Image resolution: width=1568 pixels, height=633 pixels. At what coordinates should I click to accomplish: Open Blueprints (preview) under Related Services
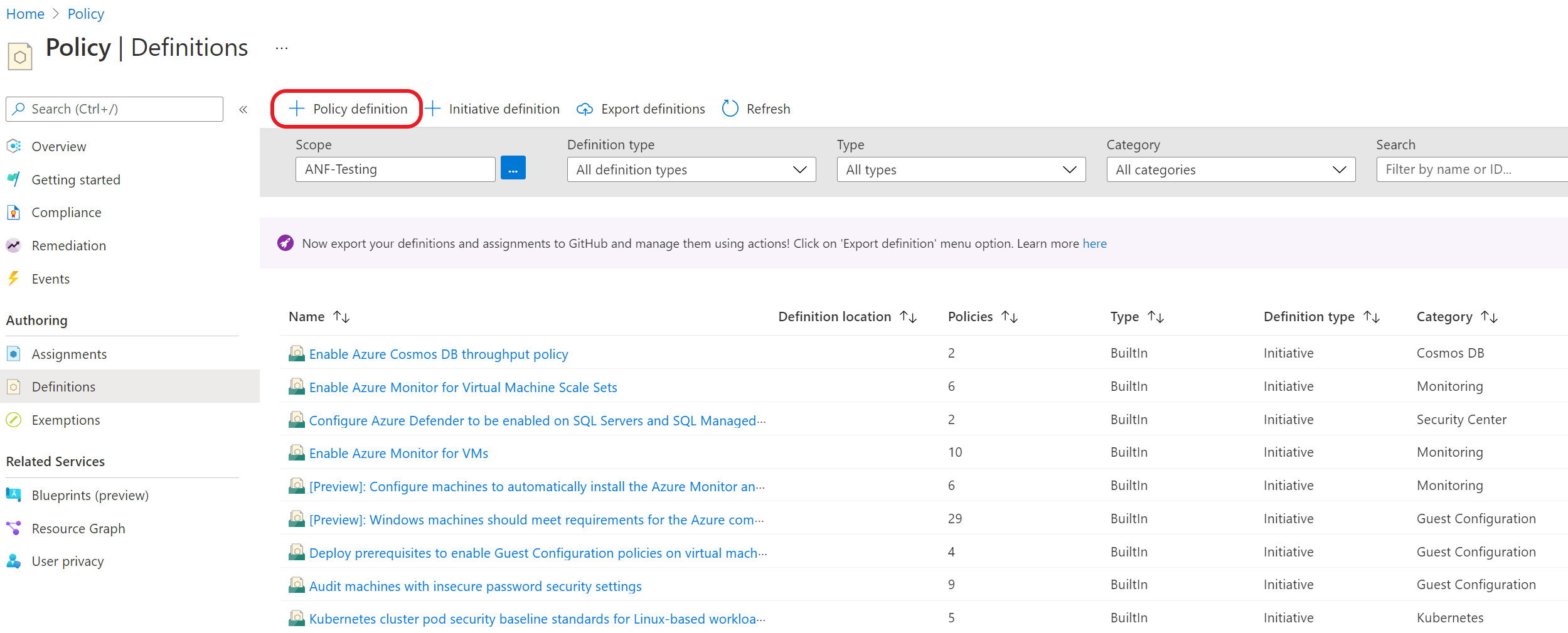90,495
